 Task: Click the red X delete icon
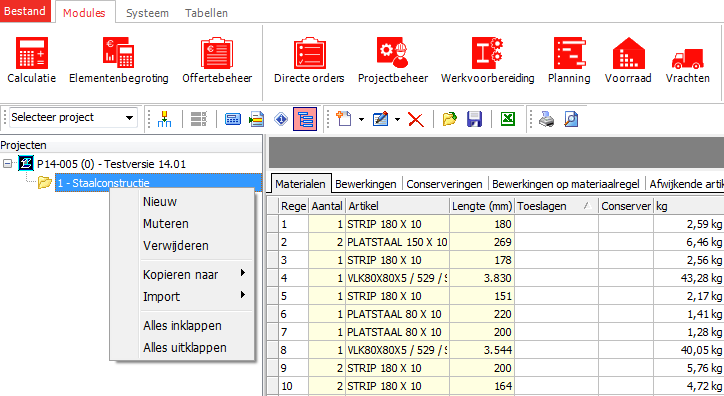coord(416,120)
